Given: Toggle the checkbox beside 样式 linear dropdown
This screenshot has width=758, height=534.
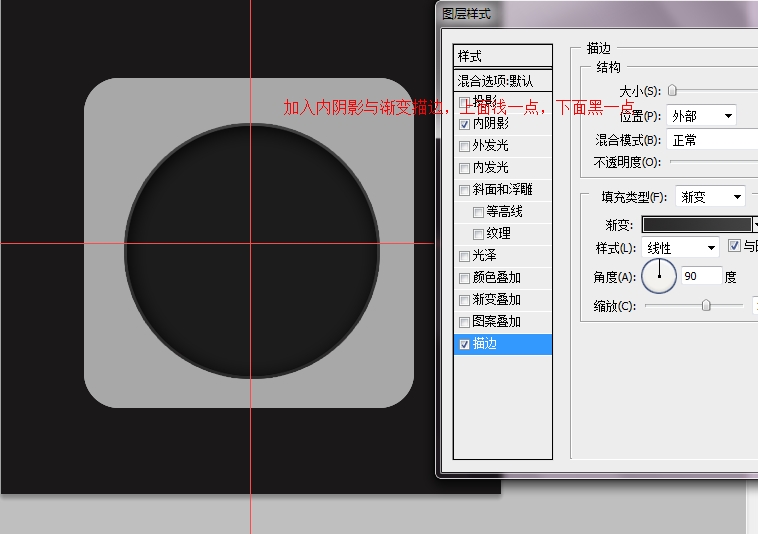Looking at the screenshot, I should pyautogui.click(x=734, y=245).
